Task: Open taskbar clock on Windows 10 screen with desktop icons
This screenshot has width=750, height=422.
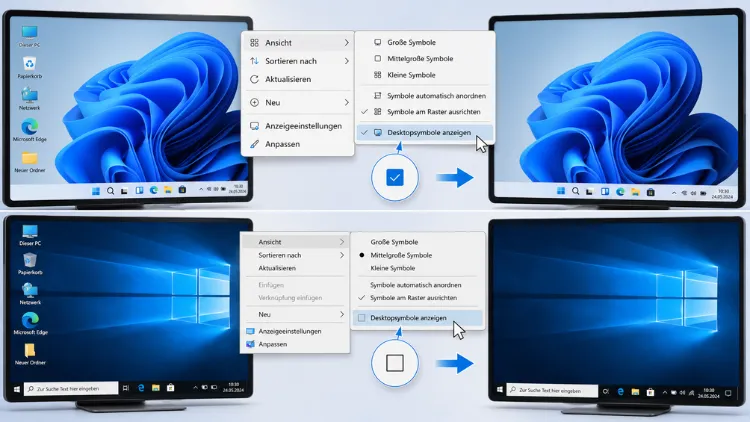Action: (x=233, y=387)
